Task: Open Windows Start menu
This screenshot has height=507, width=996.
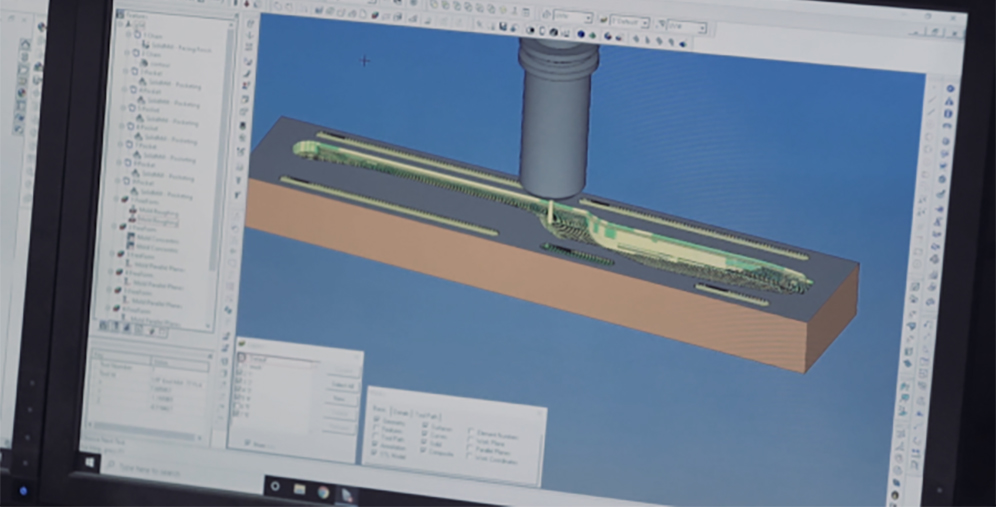Action: pyautogui.click(x=90, y=463)
